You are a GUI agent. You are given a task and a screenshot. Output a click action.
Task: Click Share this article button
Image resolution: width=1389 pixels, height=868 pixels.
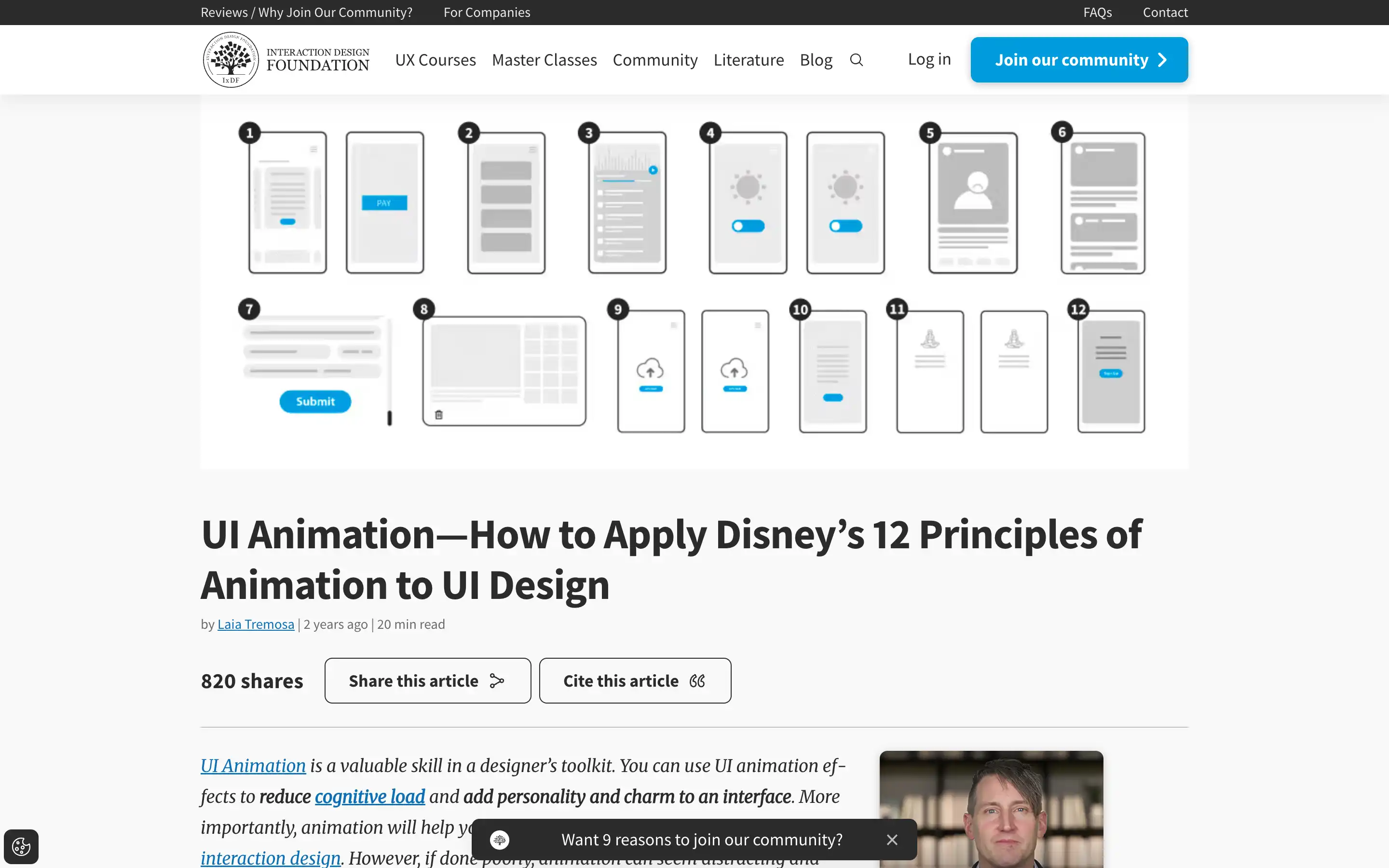[428, 680]
